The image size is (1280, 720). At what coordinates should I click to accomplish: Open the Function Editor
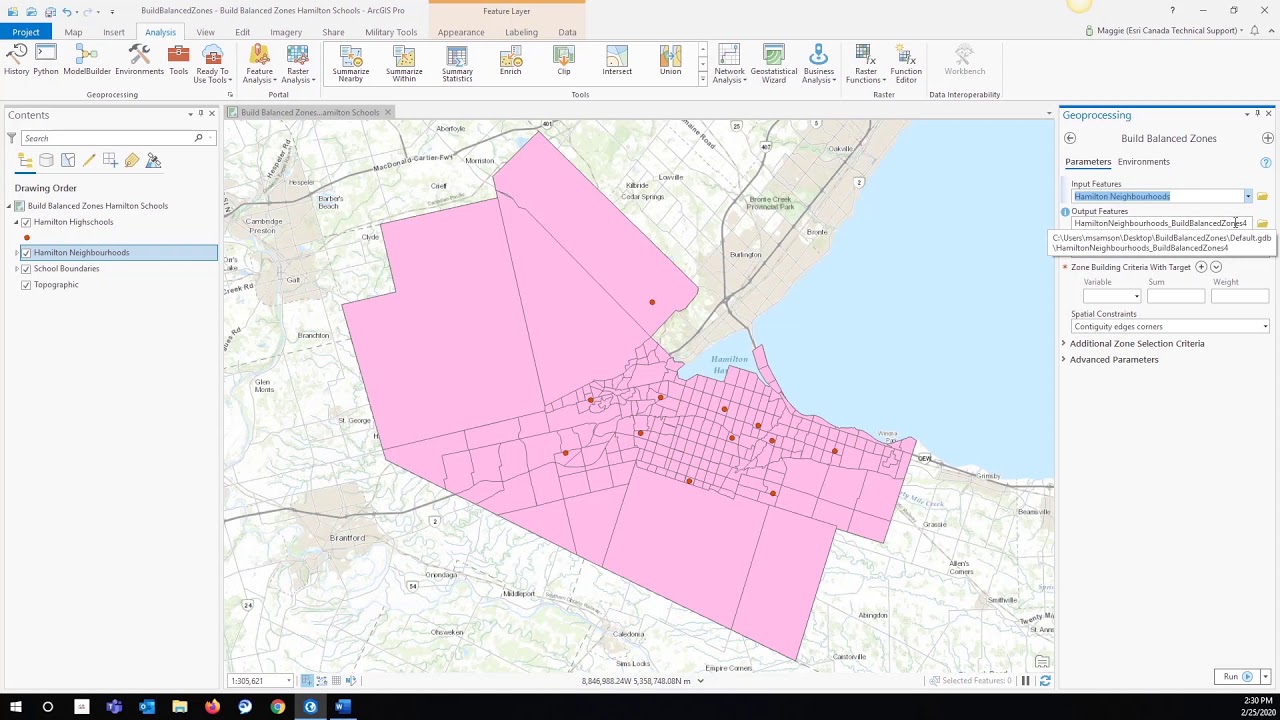point(906,65)
